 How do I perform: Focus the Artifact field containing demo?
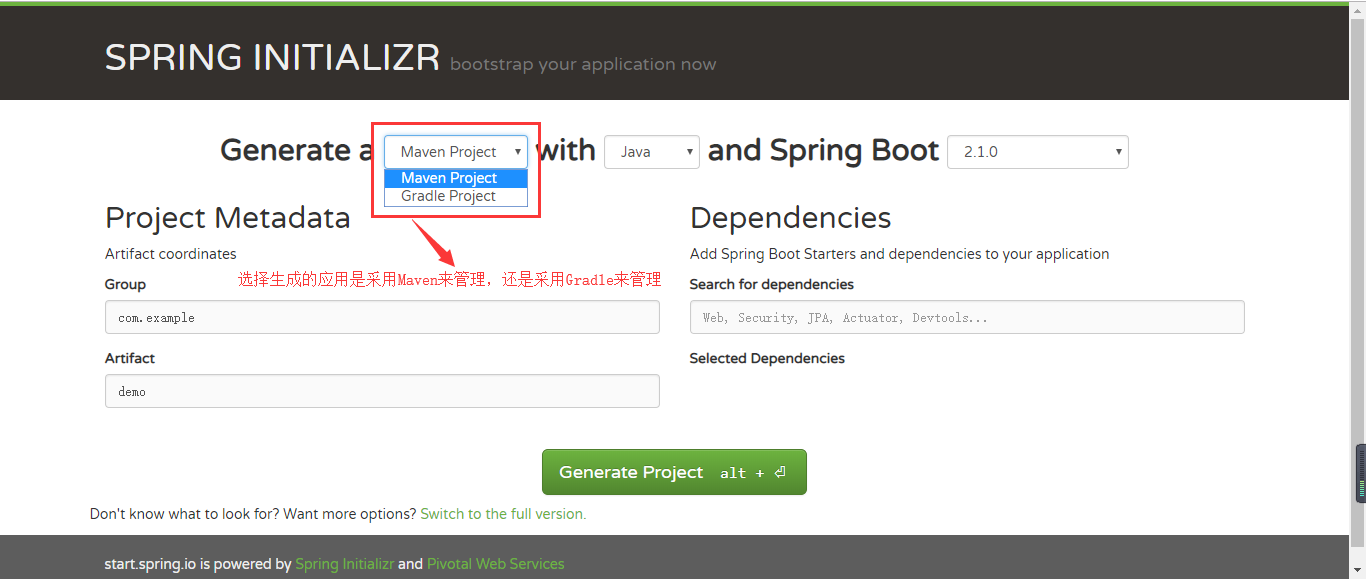pos(382,391)
